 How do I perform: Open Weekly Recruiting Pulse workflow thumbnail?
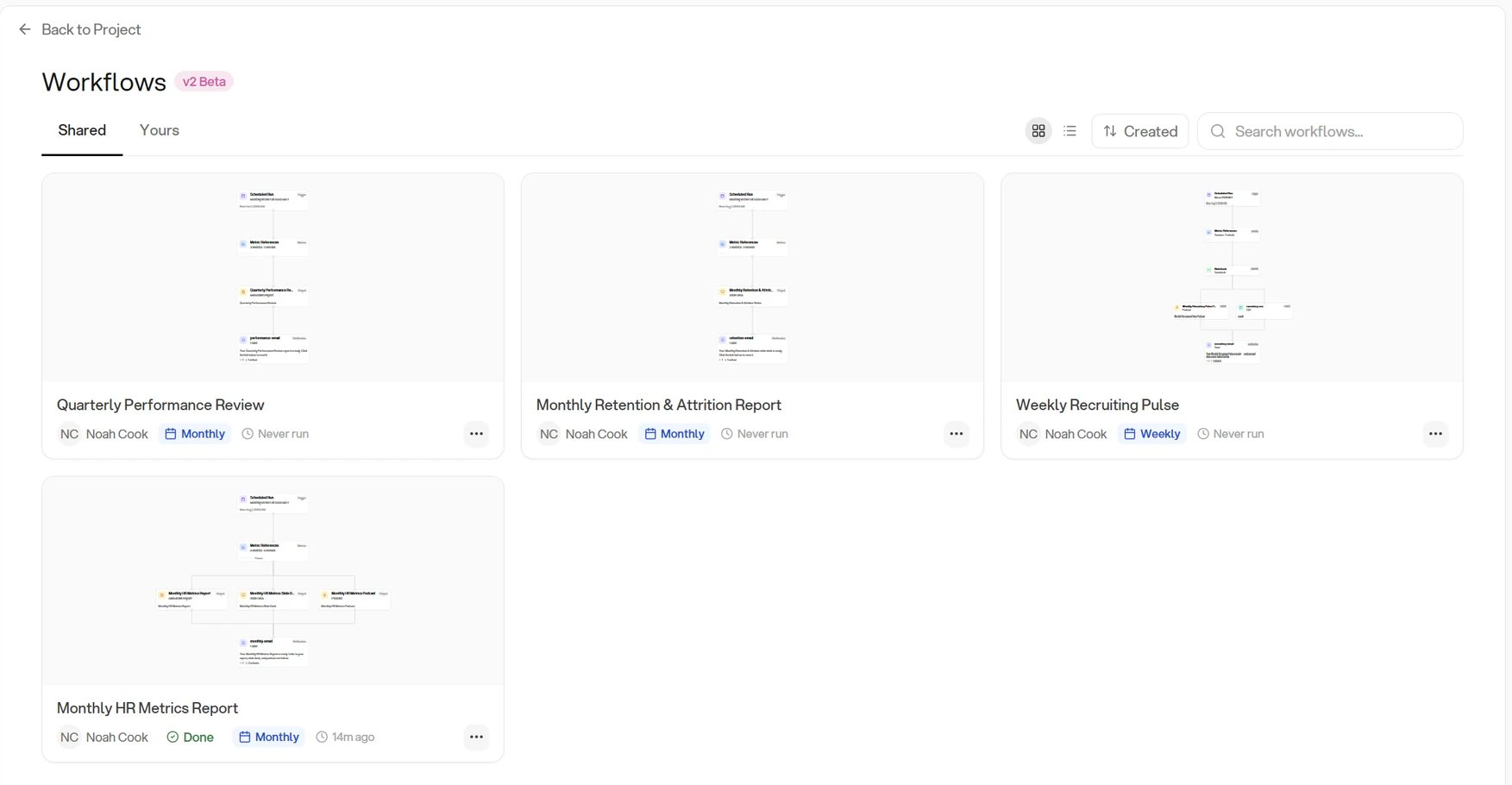click(1232, 278)
